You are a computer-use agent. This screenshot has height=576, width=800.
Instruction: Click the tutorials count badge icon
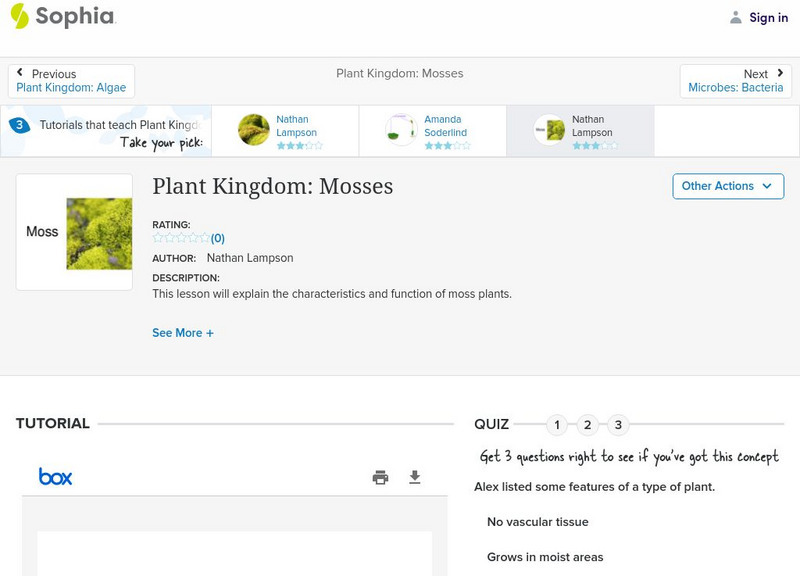19,125
